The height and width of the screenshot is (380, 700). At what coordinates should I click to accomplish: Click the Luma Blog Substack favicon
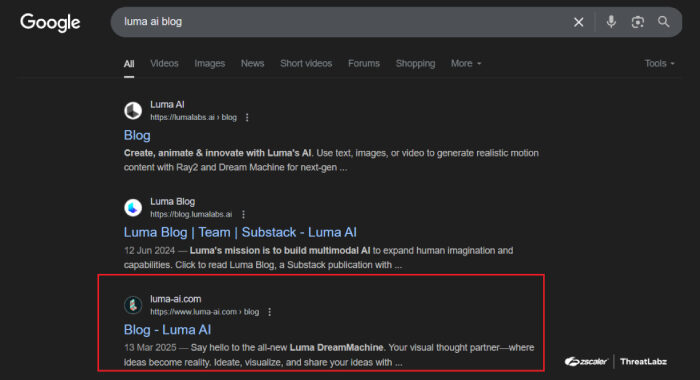[133, 208]
